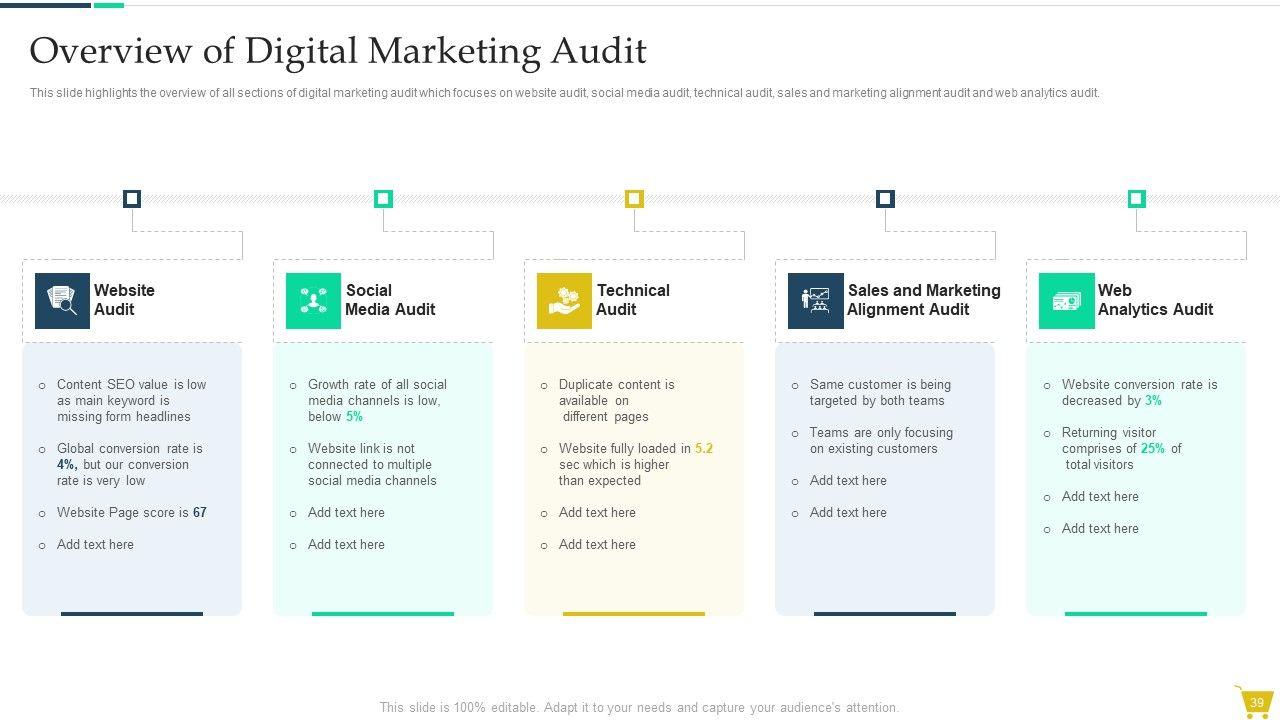Viewport: 1280px width, 720px height.
Task: Select the dark blue square marker above Website Audit
Action: [x=132, y=199]
